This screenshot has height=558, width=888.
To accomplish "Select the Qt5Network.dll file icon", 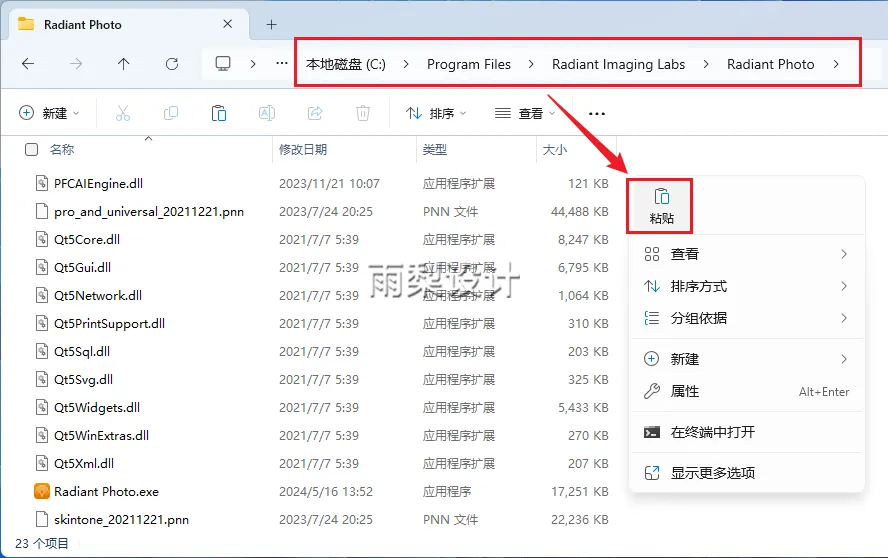I will 42,296.
